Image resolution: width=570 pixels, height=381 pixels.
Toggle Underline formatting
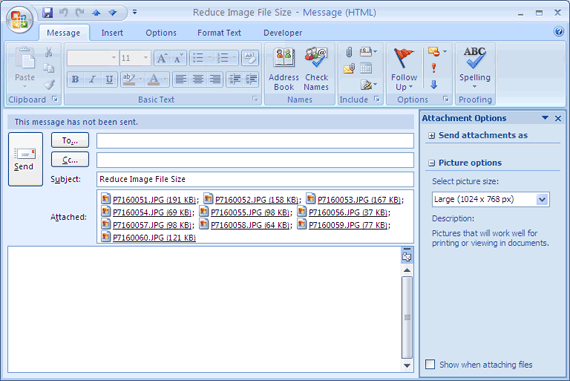[109, 79]
